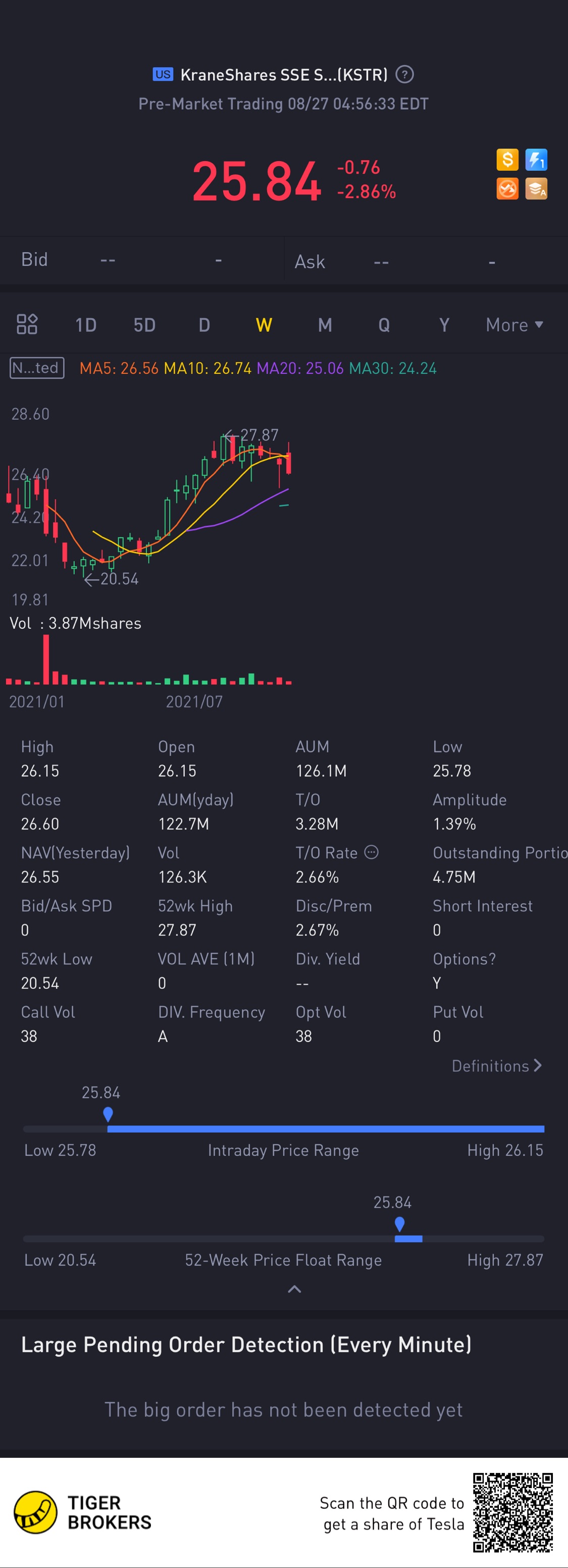
Task: Tap the tan layers 'A' badge
Action: [536, 189]
